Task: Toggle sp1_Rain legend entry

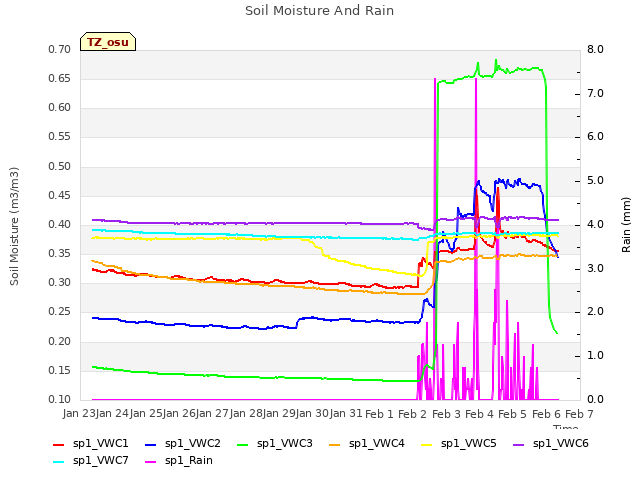Action: (x=179, y=461)
